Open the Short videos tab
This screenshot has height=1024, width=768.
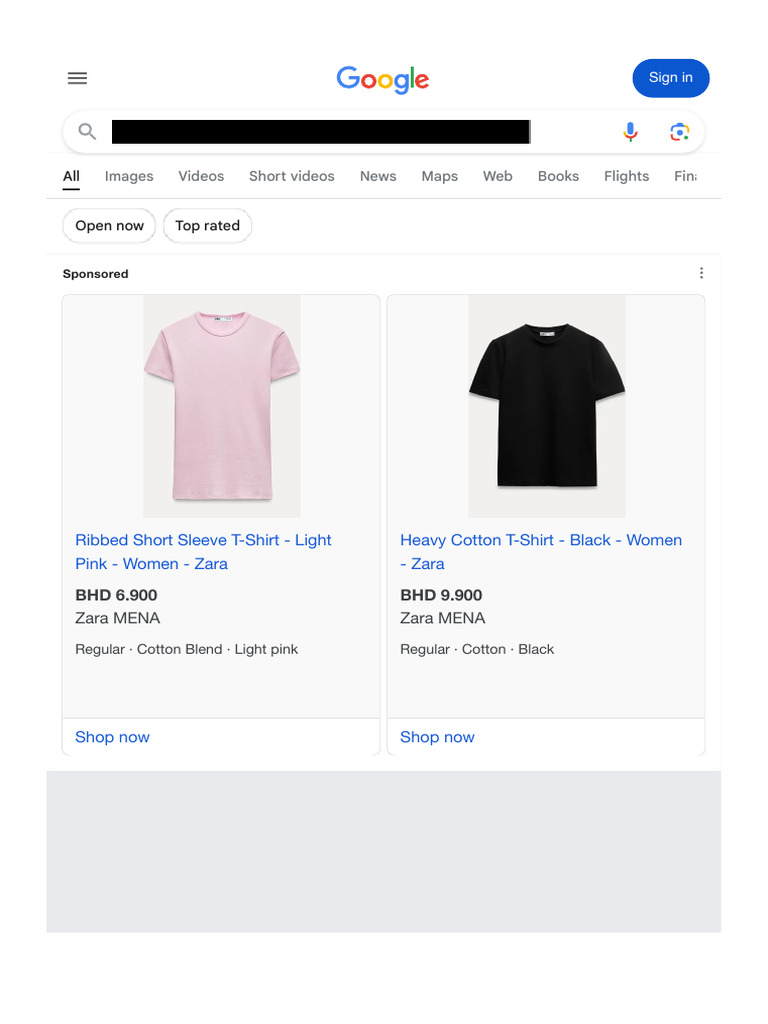tap(292, 176)
